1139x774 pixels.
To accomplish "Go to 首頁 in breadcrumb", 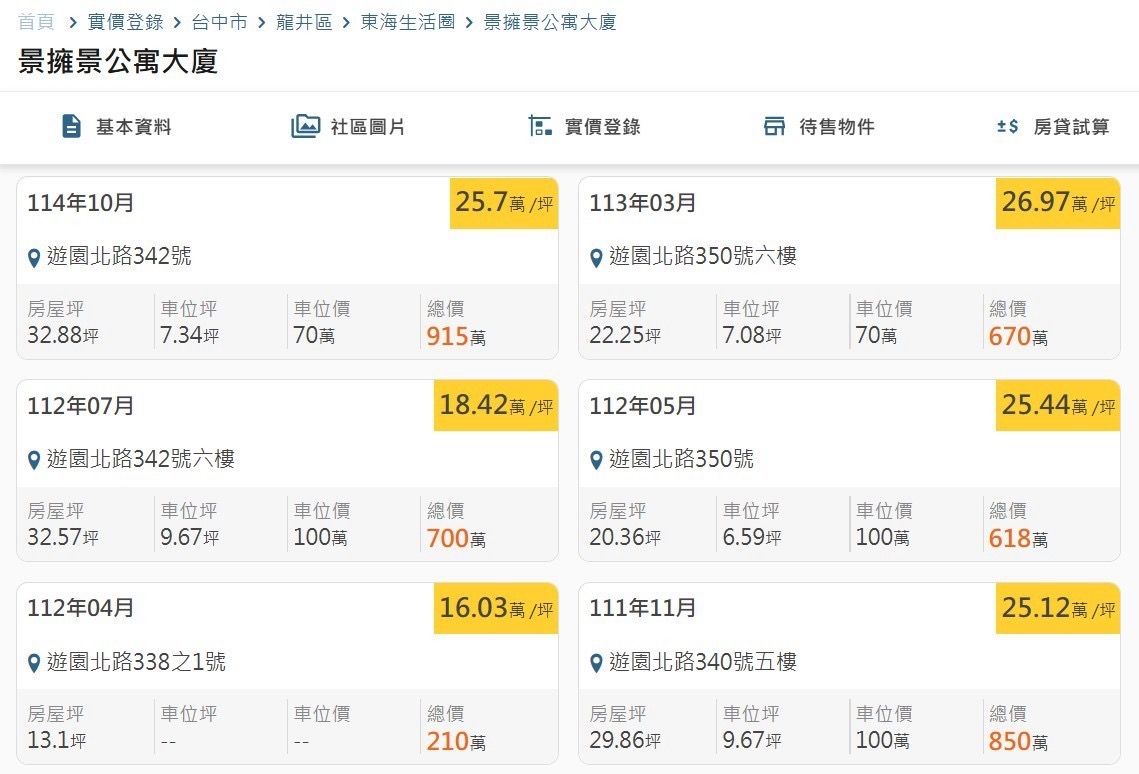I will click(x=36, y=22).
